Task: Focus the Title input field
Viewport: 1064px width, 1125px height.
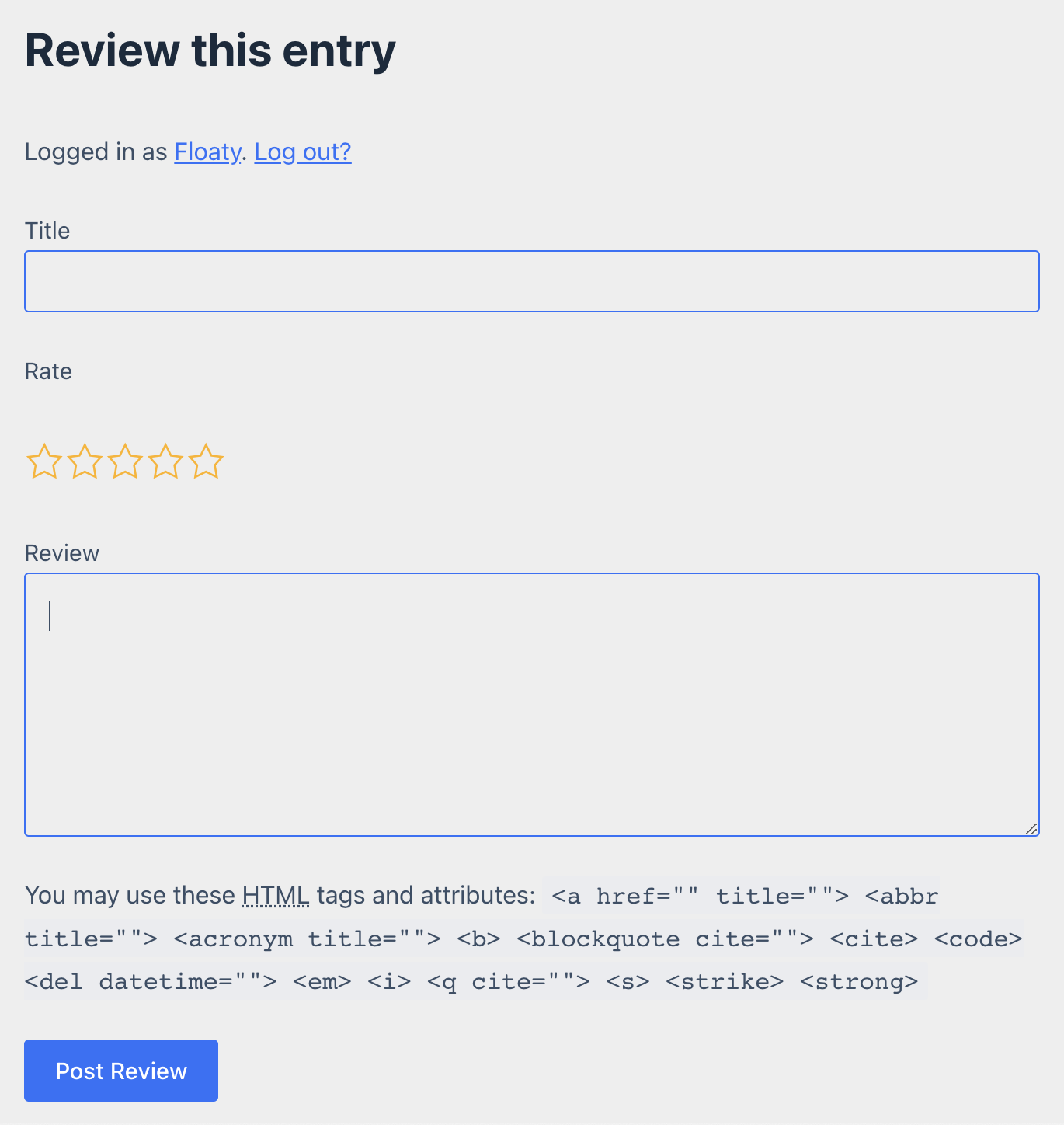Action: [531, 281]
